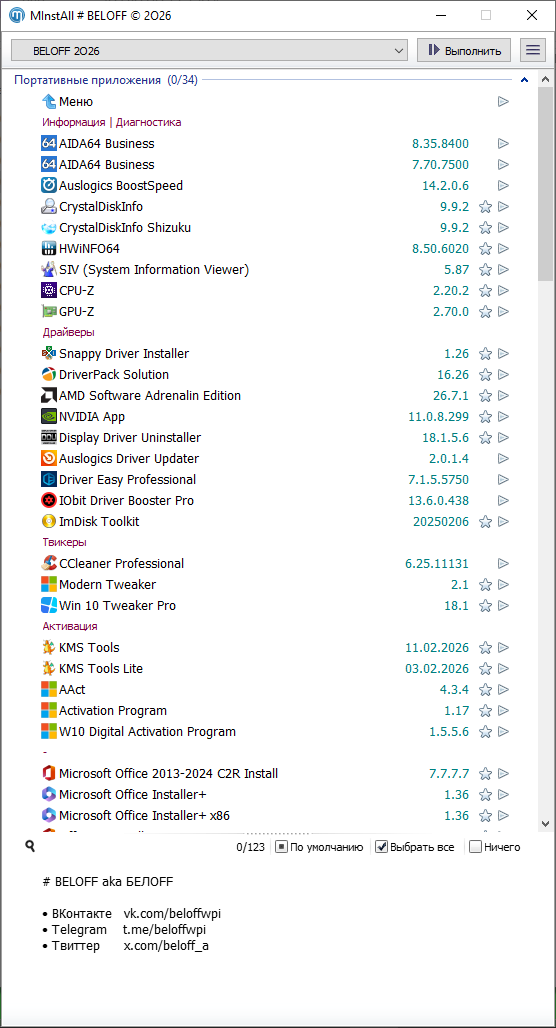Click the search magnifier icon

30,846
